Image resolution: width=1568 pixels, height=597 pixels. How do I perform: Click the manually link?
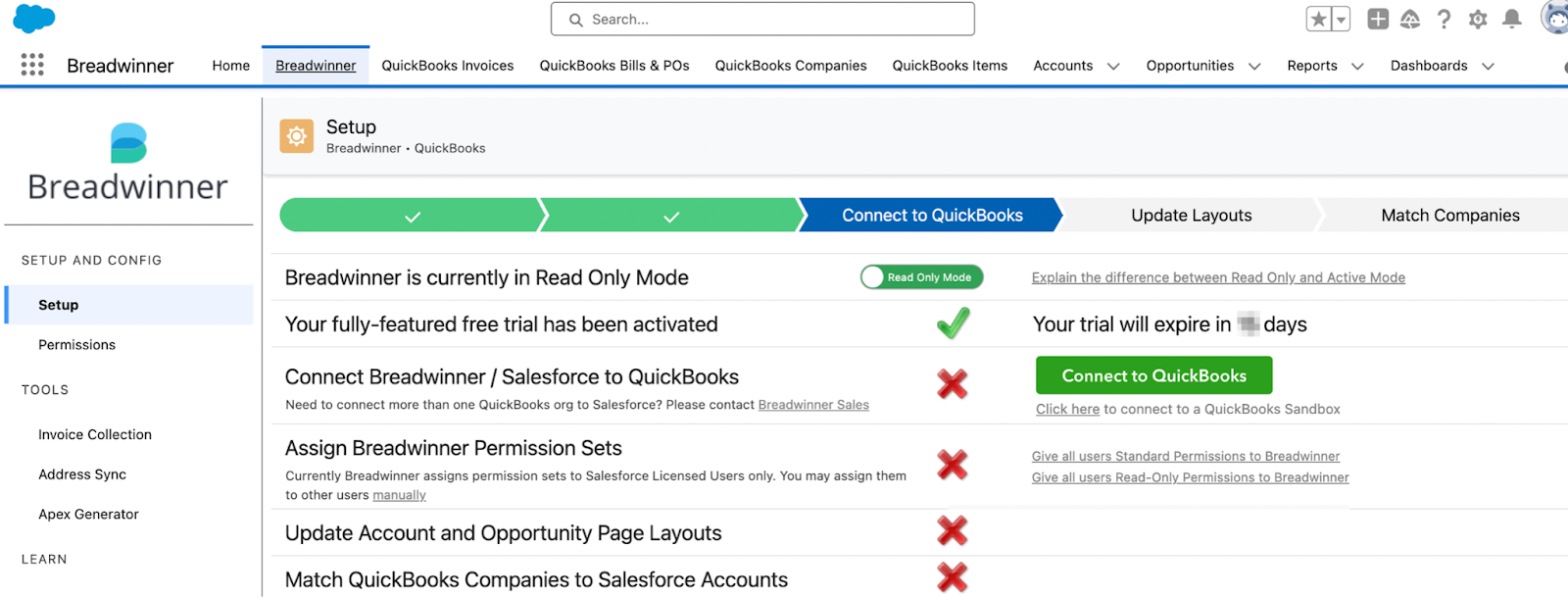pos(399,495)
